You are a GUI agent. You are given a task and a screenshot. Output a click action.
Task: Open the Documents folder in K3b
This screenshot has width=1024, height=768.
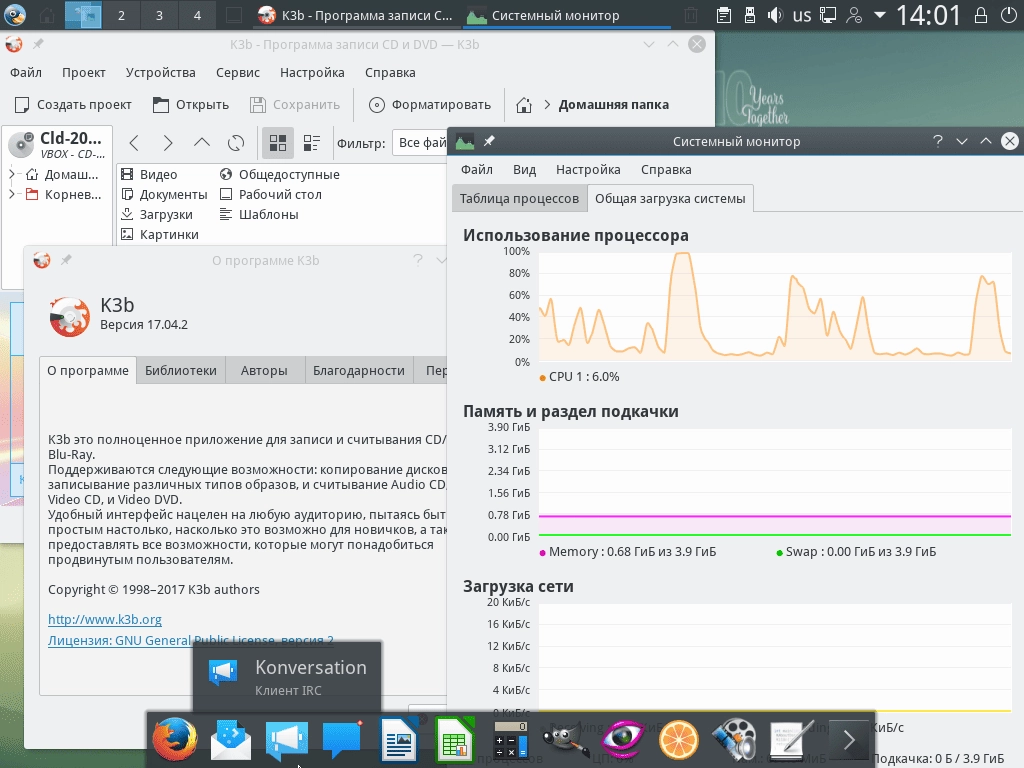point(165,195)
